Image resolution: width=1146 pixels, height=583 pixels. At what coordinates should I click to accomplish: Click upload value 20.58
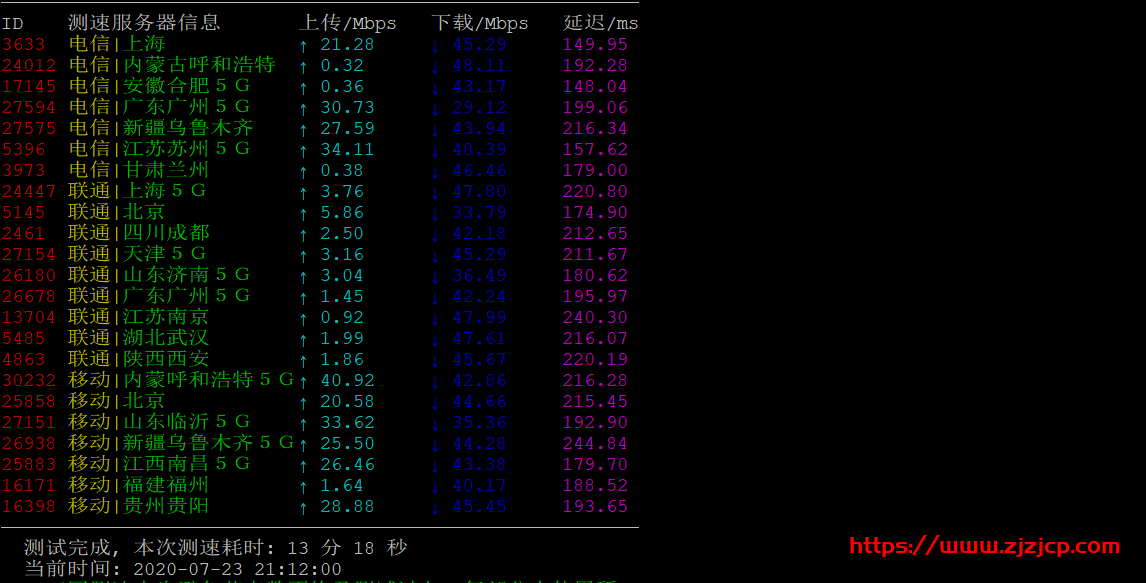click(347, 402)
